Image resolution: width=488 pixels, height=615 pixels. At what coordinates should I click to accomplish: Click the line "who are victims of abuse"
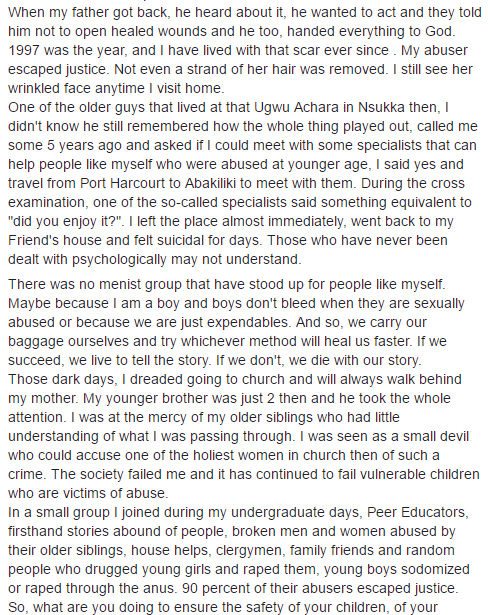click(x=88, y=493)
